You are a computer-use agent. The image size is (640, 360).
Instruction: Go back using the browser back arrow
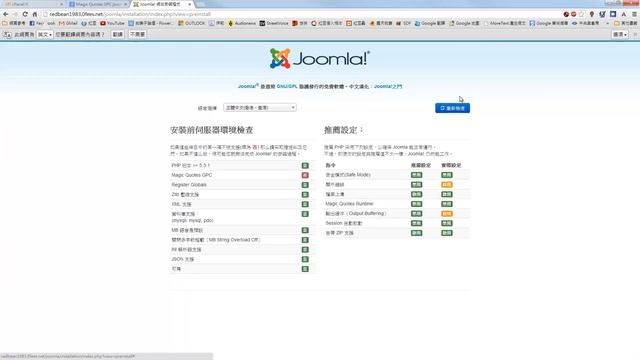tap(6, 14)
